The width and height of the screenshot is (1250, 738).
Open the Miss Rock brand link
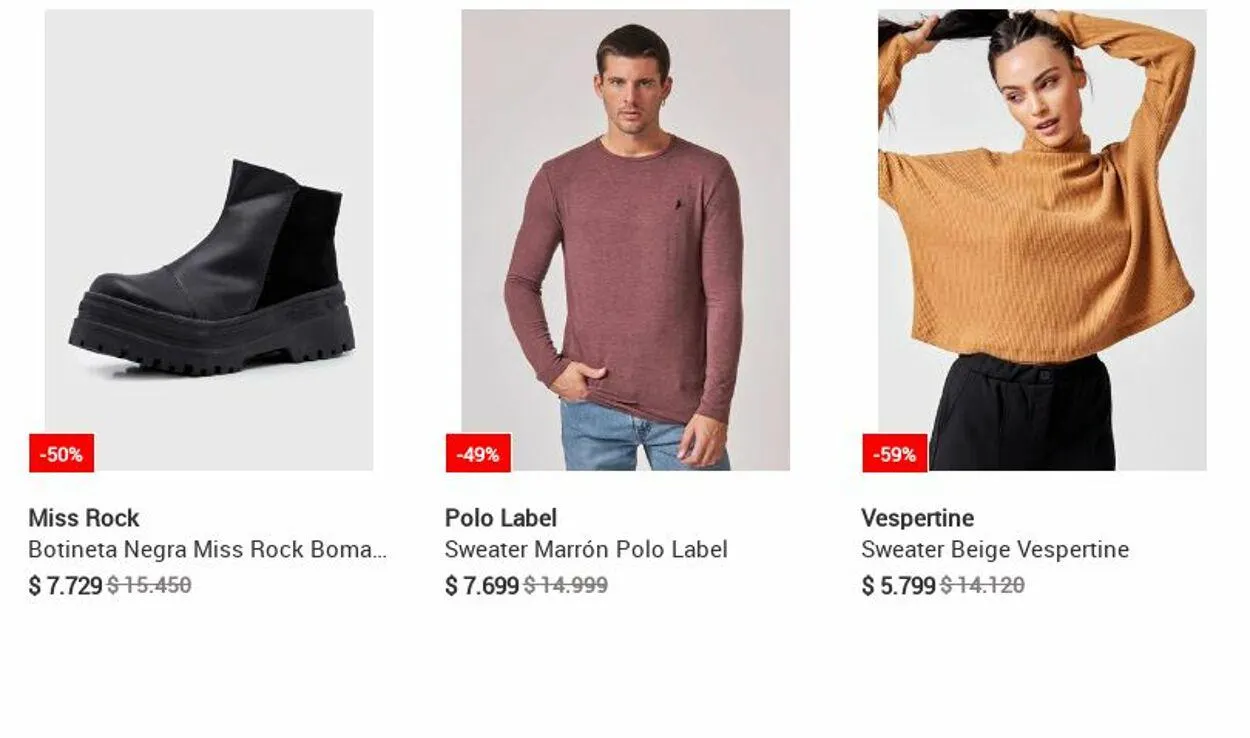point(84,518)
